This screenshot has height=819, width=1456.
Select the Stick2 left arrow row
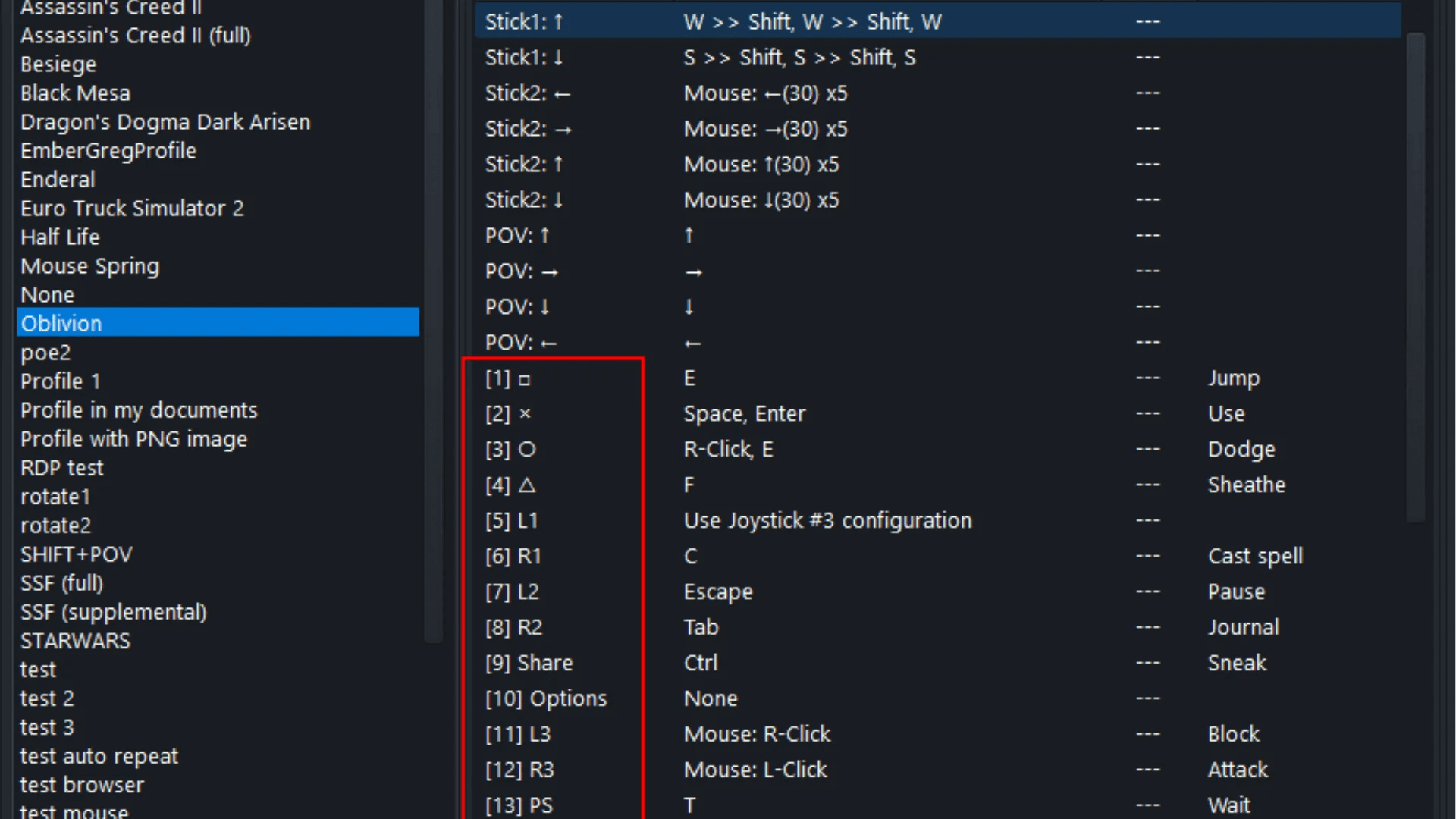pos(528,93)
